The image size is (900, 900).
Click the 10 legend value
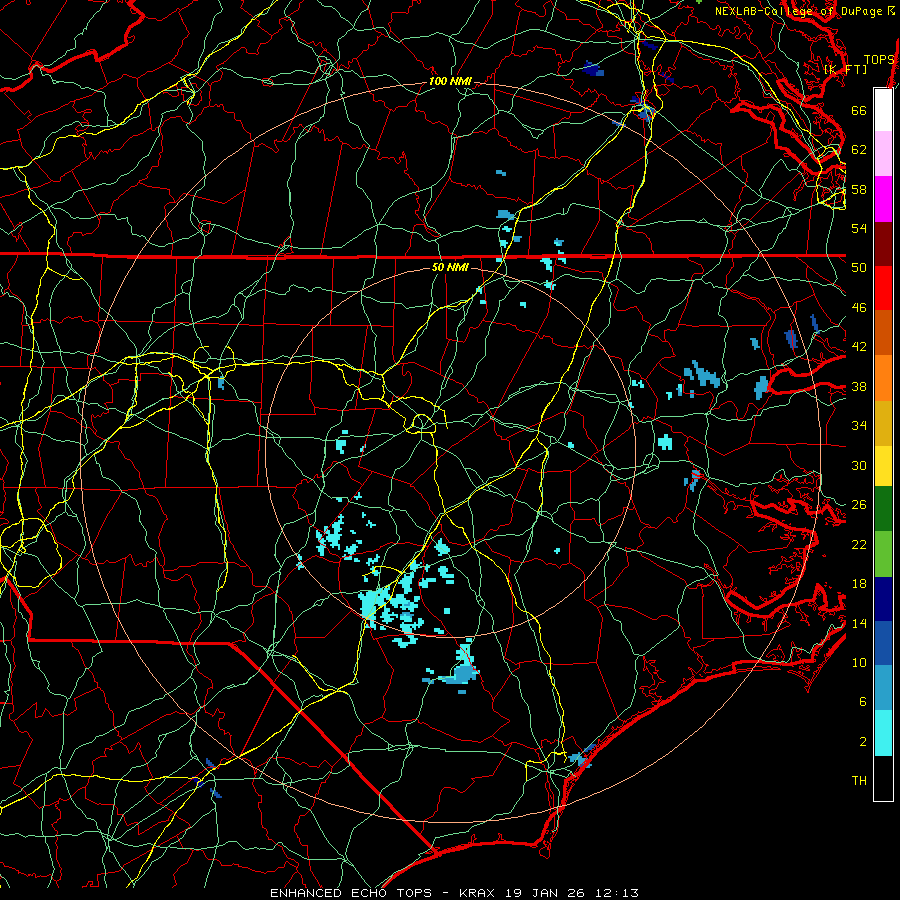click(859, 663)
